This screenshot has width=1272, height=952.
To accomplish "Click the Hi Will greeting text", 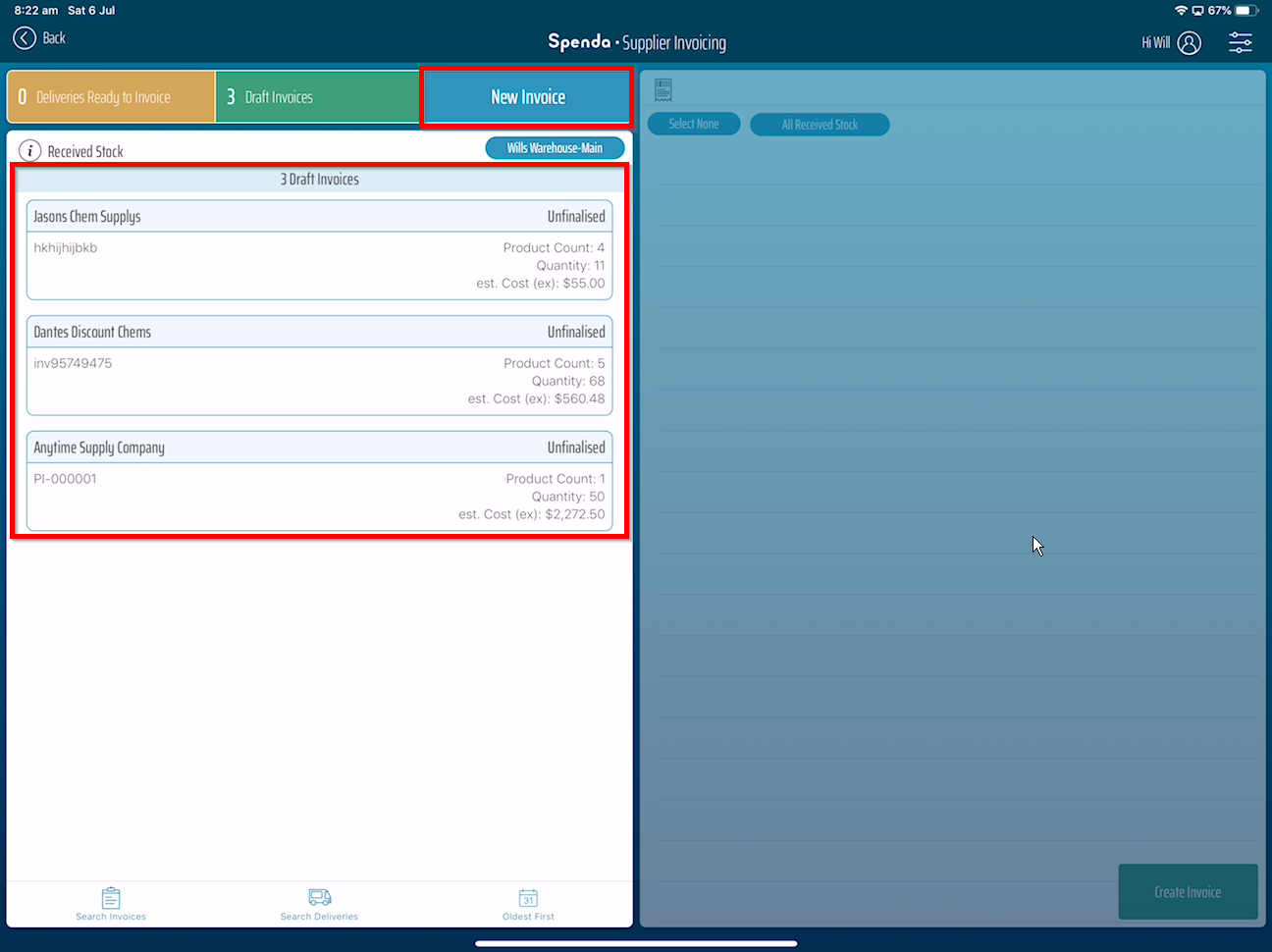I will tap(1155, 43).
